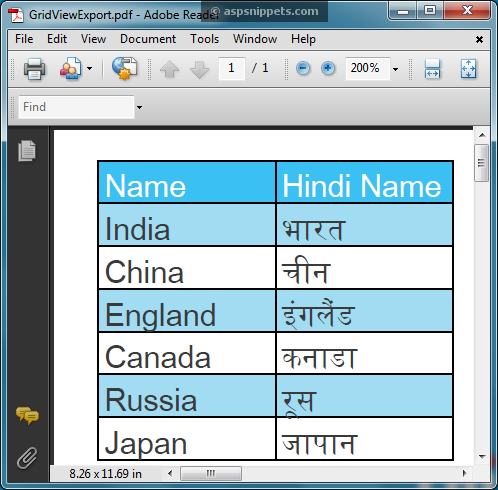The height and width of the screenshot is (490, 498).
Task: Go to next page arrow
Action: click(199, 69)
